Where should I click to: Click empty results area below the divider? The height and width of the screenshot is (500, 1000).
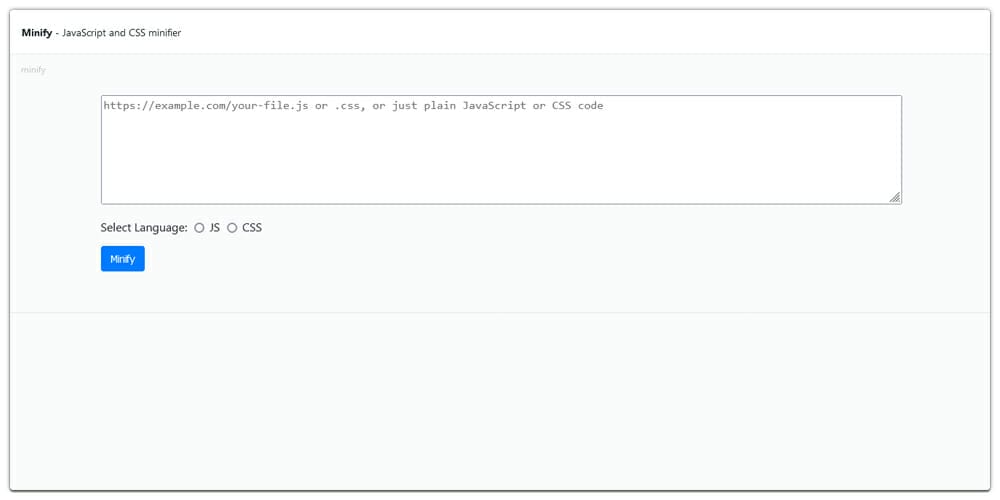click(500, 400)
